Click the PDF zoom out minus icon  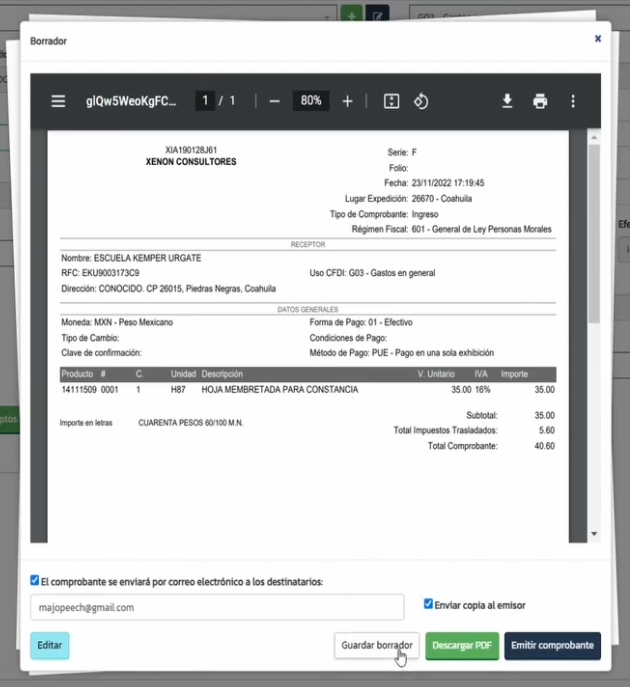[x=274, y=101]
